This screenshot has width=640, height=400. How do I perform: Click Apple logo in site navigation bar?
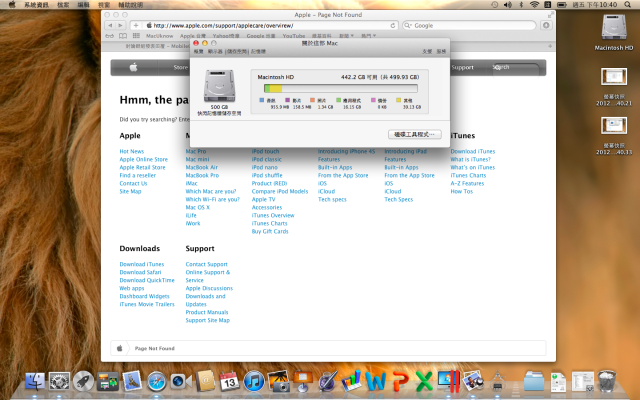133,67
